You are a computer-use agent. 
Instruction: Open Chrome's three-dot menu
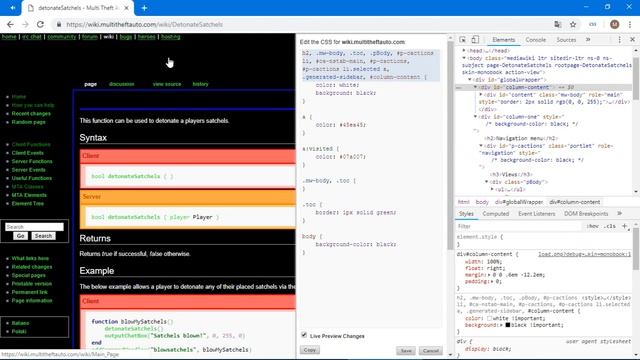630,24
